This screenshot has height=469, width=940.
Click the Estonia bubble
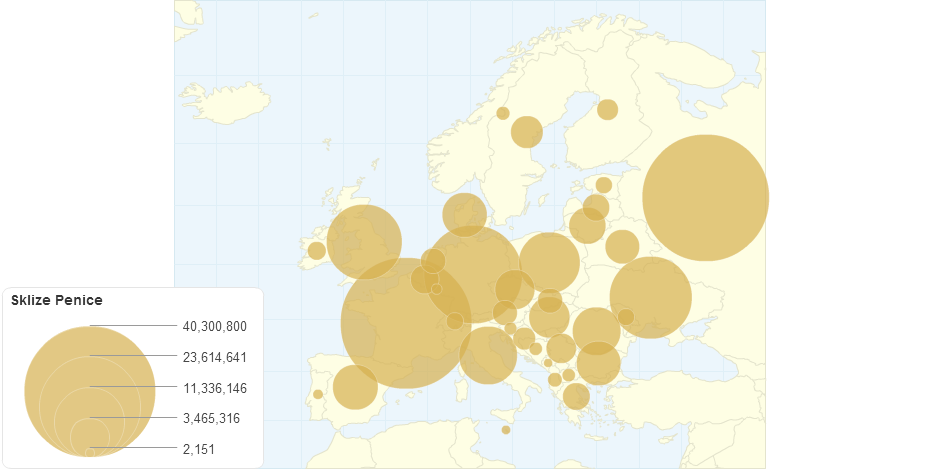(604, 185)
